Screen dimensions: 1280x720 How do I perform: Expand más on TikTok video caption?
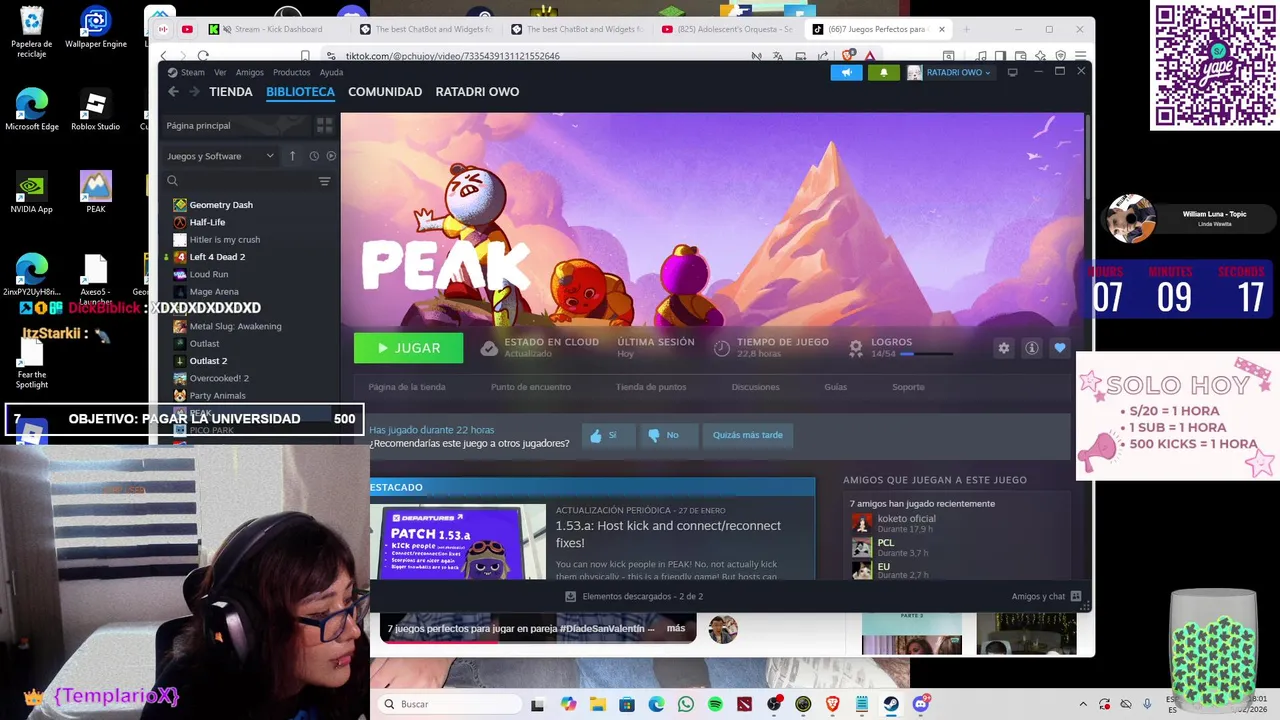tap(676, 628)
